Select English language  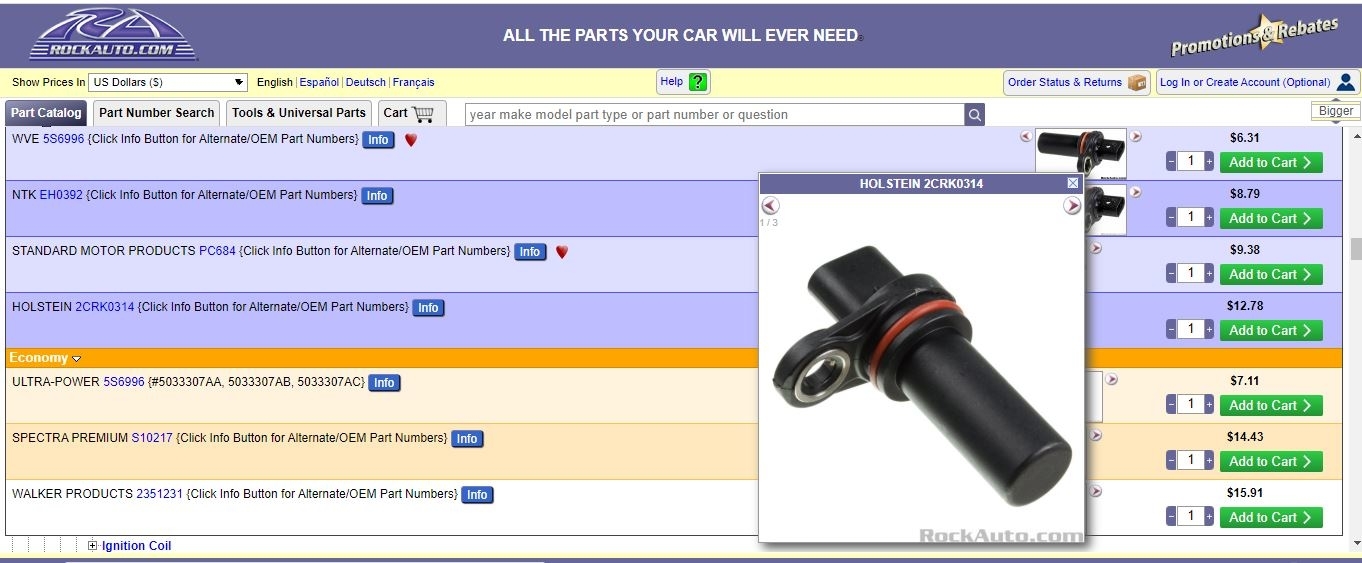coord(275,83)
